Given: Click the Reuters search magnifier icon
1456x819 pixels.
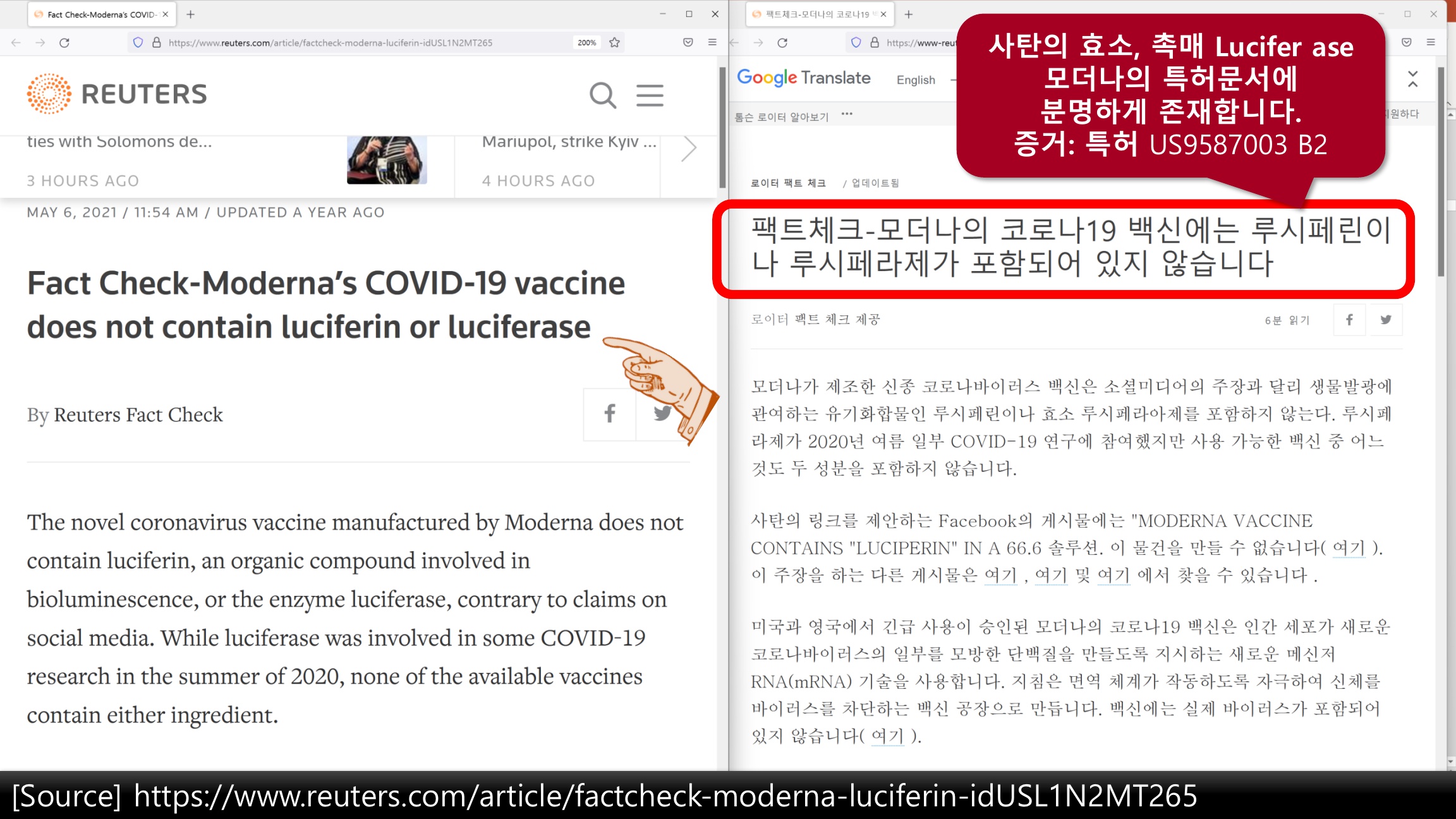Looking at the screenshot, I should (x=602, y=95).
